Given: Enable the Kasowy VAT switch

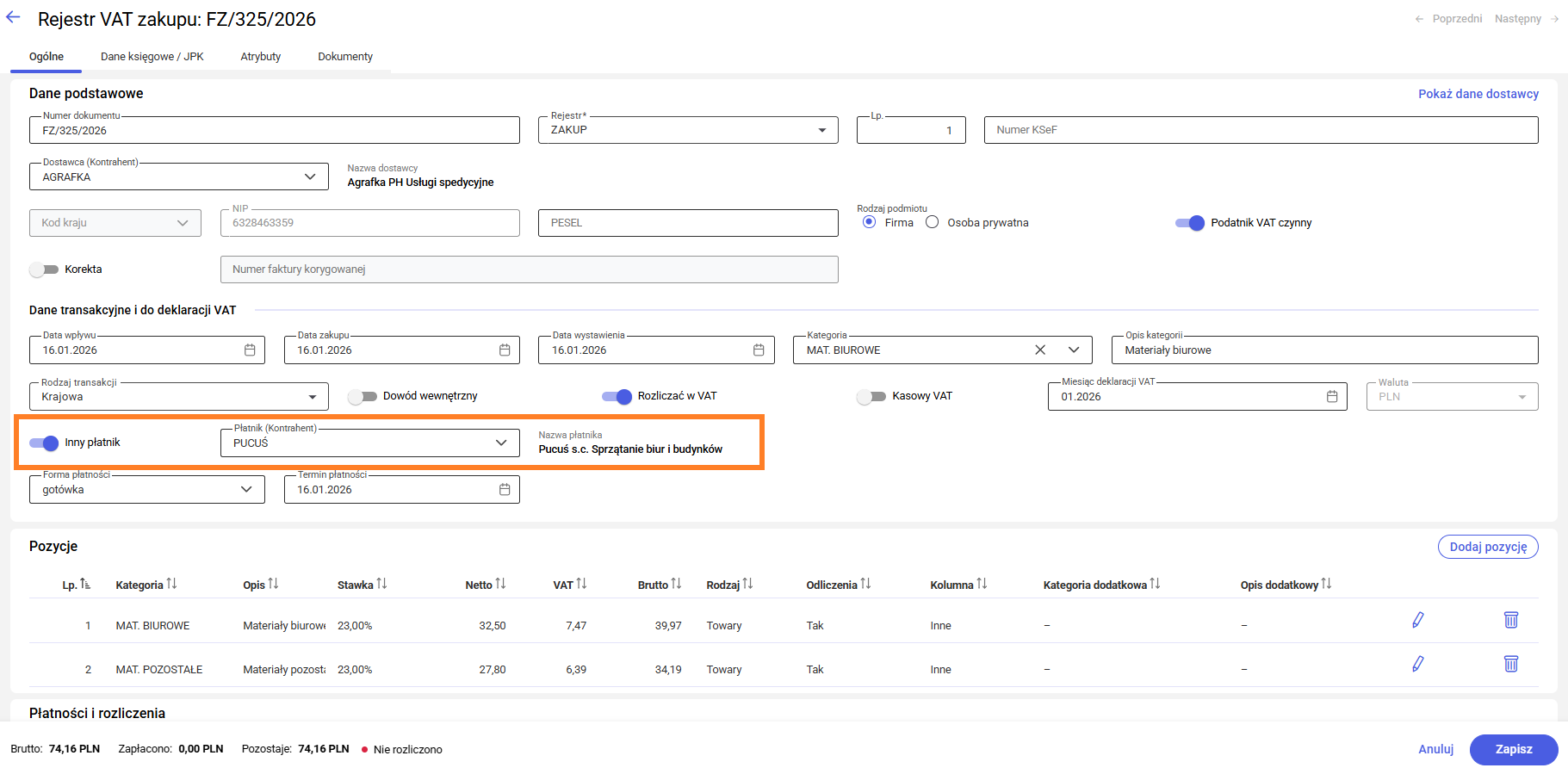Looking at the screenshot, I should [x=871, y=396].
